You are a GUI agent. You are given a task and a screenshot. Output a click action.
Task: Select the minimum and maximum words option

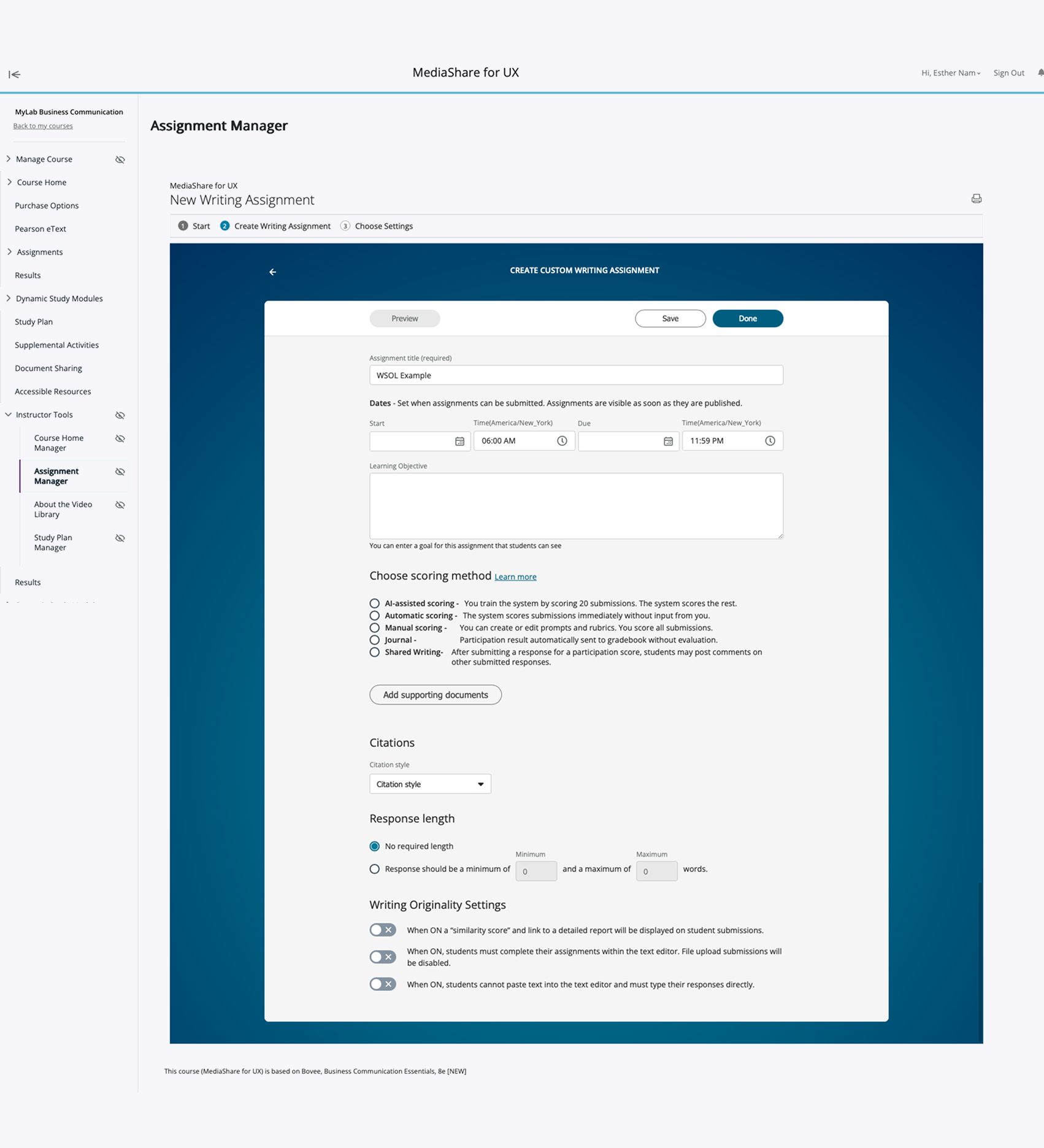tap(374, 869)
